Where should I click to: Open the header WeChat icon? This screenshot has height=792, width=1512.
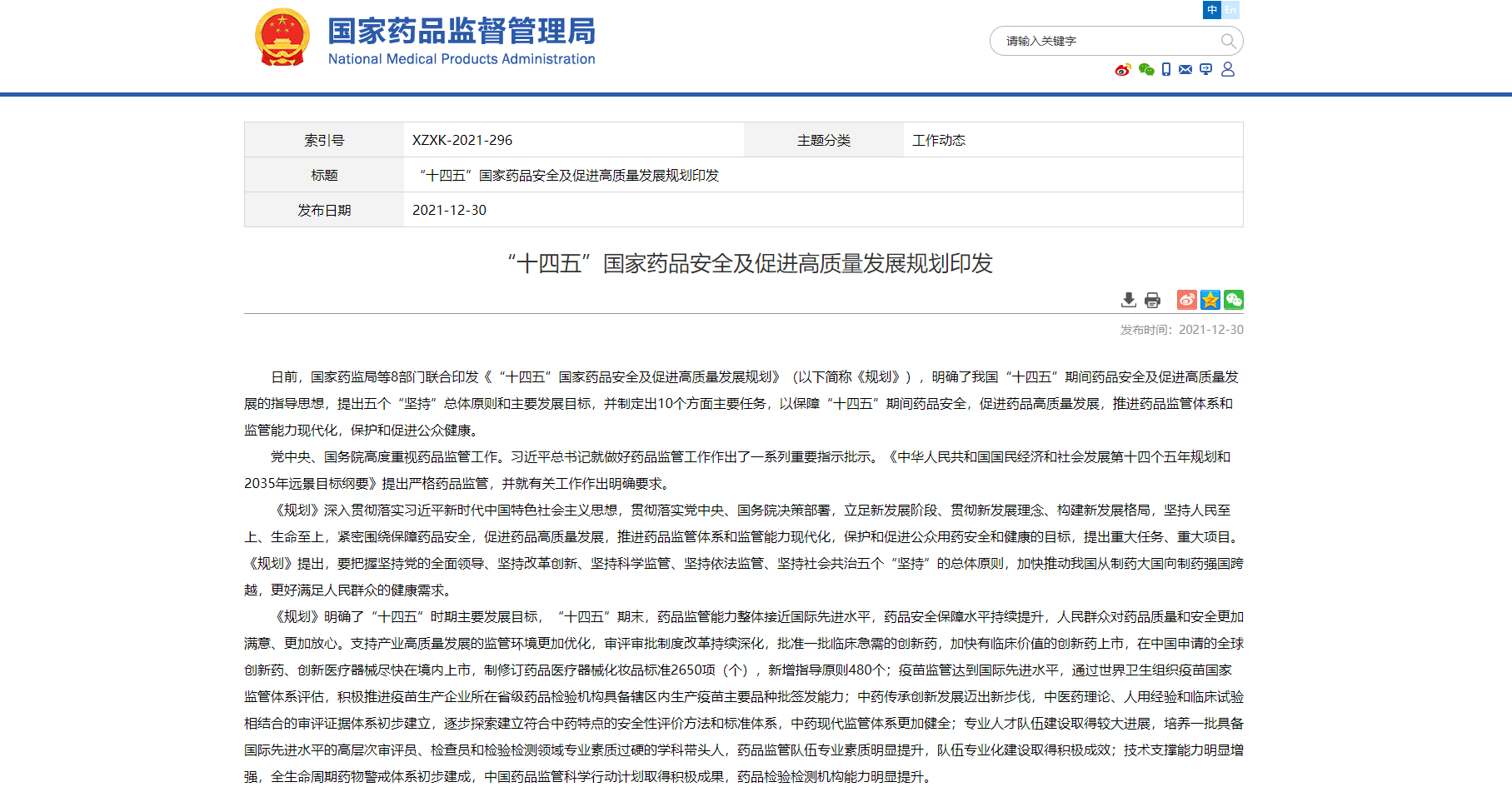coord(1146,70)
